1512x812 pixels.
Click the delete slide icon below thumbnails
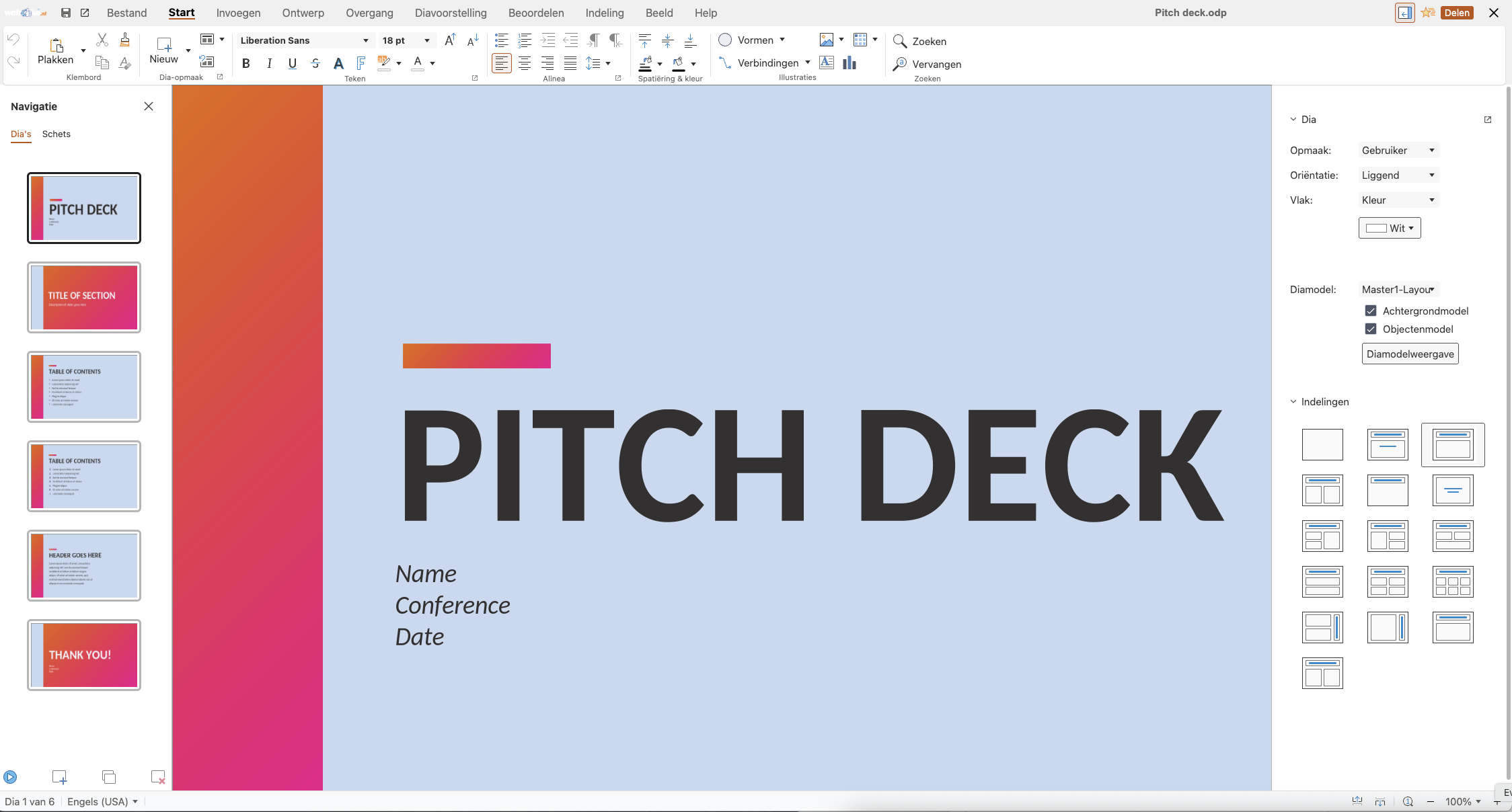click(158, 777)
